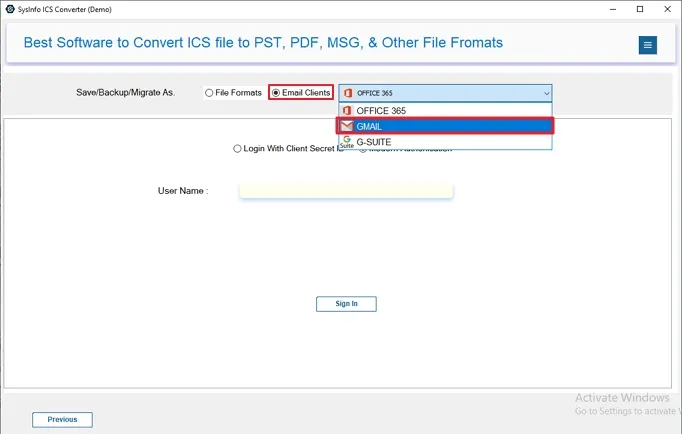Open the hamburger menu icon
This screenshot has height=434, width=682.
pyautogui.click(x=648, y=45)
